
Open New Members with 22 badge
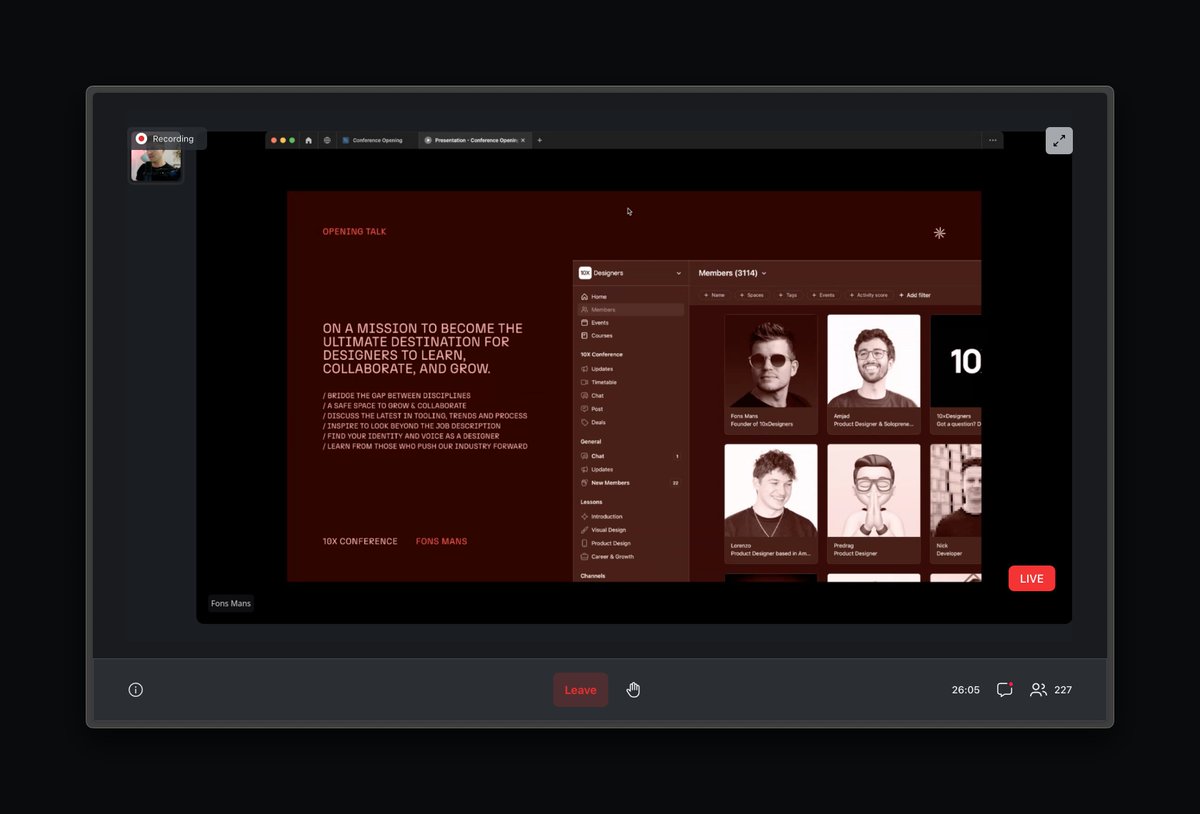(631, 483)
